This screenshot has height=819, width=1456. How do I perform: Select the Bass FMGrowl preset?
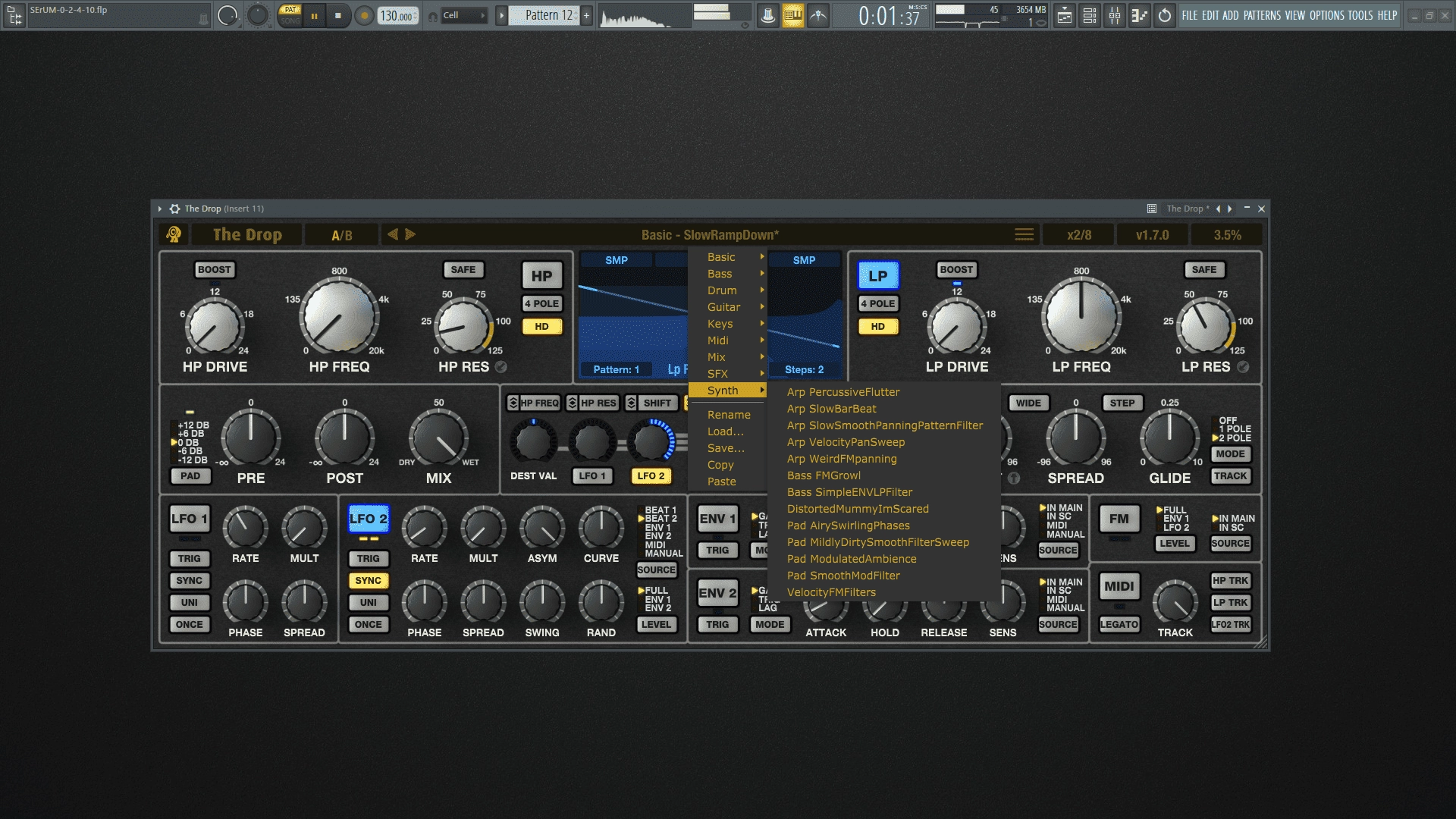[x=883, y=475]
